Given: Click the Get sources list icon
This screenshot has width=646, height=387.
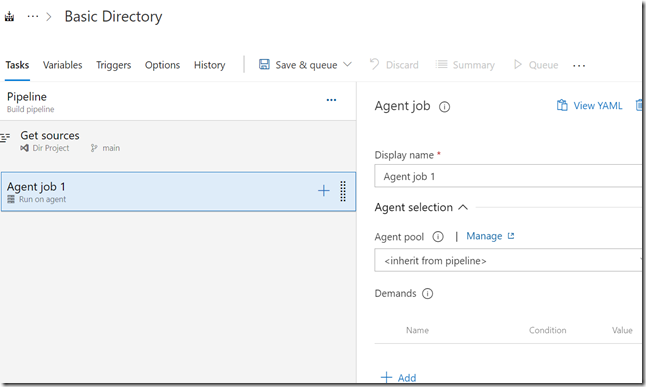Looking at the screenshot, I should 5,137.
